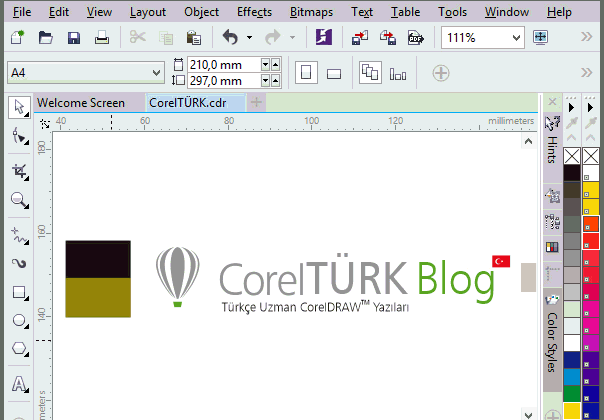
Task: Click the Full-screen preview icon
Action: pos(540,37)
